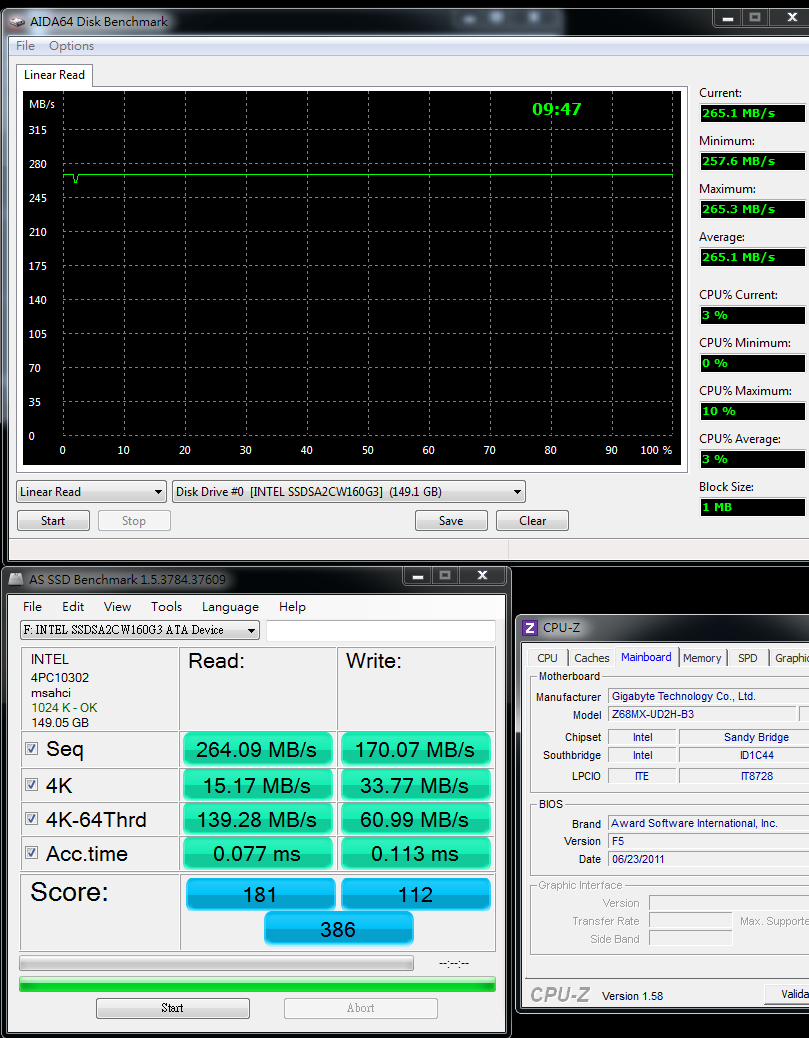This screenshot has height=1038, width=809.
Task: Close the AIDA64 Disk Benchmark window
Action: click(791, 18)
